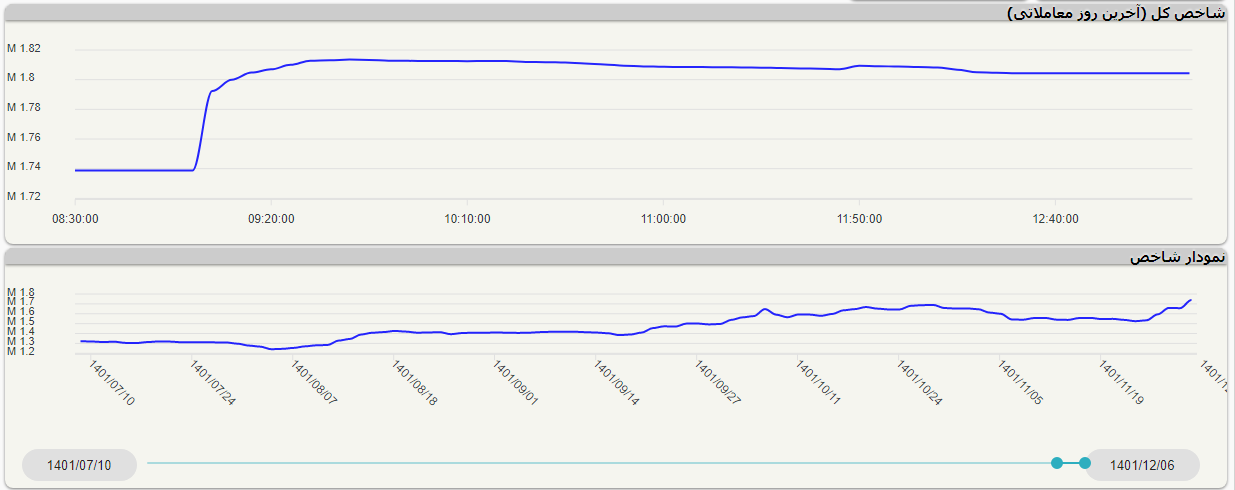Viewport: 1235px width, 490px height.
Task: Click the 1401/10/24 date label on the history chart
Action: 919,383
